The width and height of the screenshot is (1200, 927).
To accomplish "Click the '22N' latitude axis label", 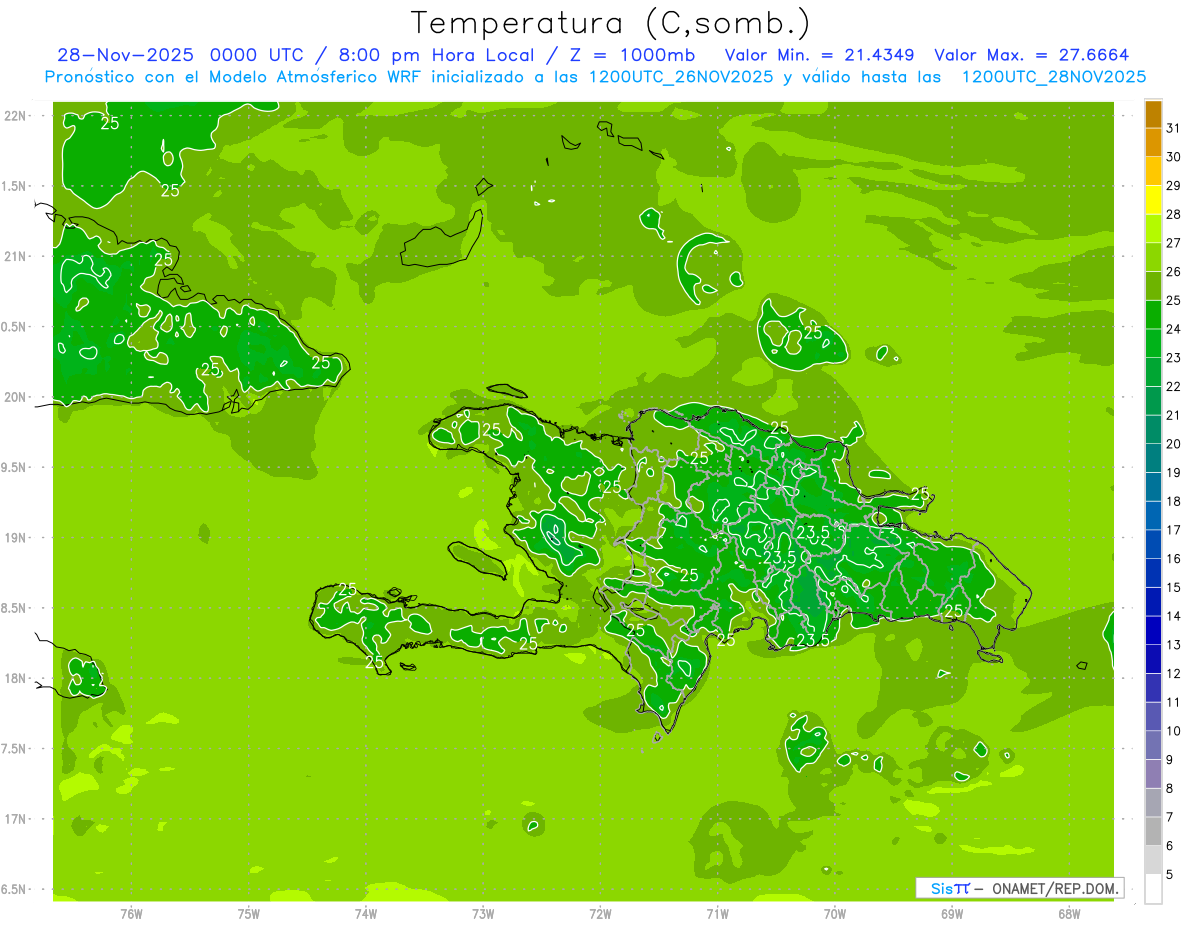I will point(14,115).
